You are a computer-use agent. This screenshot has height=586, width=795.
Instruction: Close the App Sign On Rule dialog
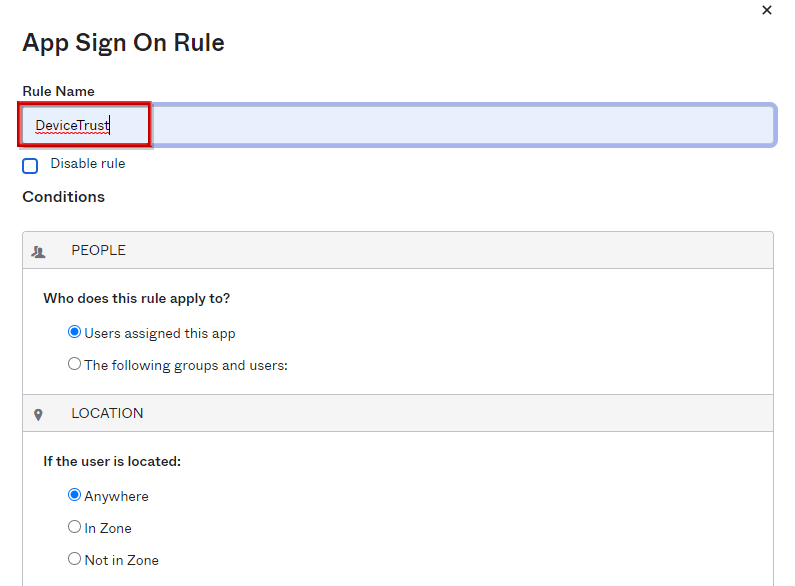767,10
